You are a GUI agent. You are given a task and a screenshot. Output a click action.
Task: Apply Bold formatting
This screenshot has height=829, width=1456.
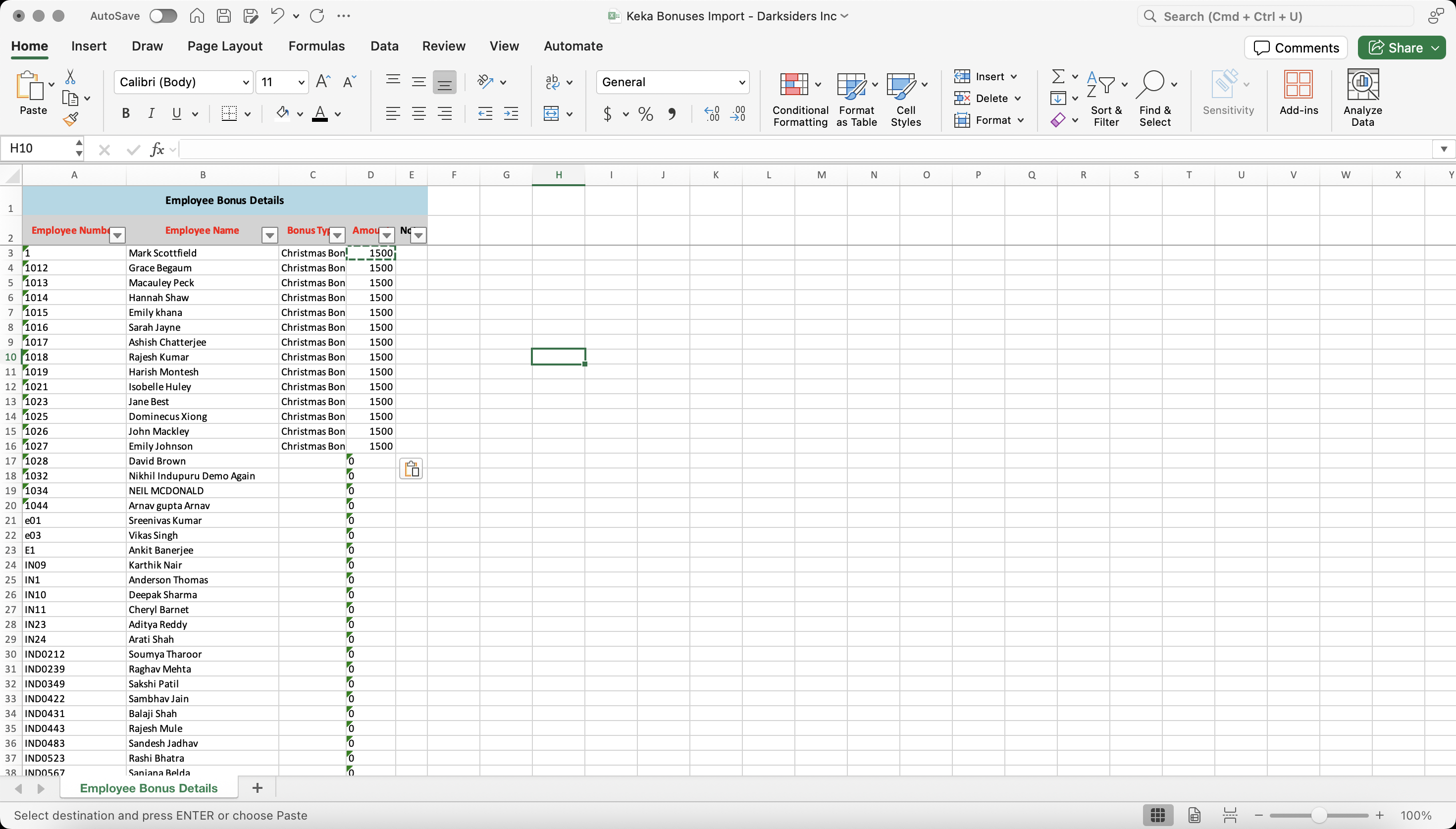(126, 114)
